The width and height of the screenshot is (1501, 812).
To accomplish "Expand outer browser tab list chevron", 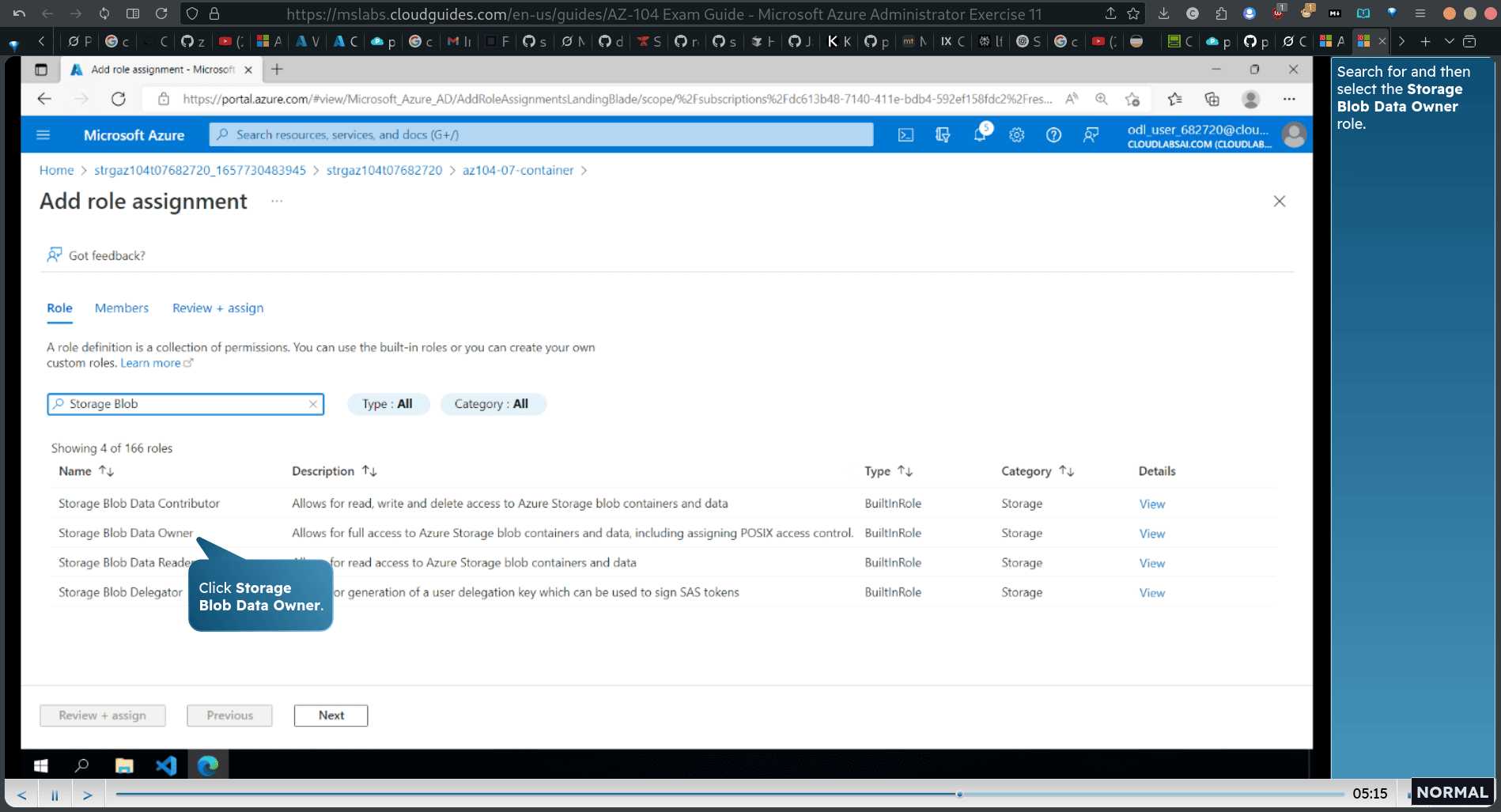I will pyautogui.click(x=1449, y=41).
